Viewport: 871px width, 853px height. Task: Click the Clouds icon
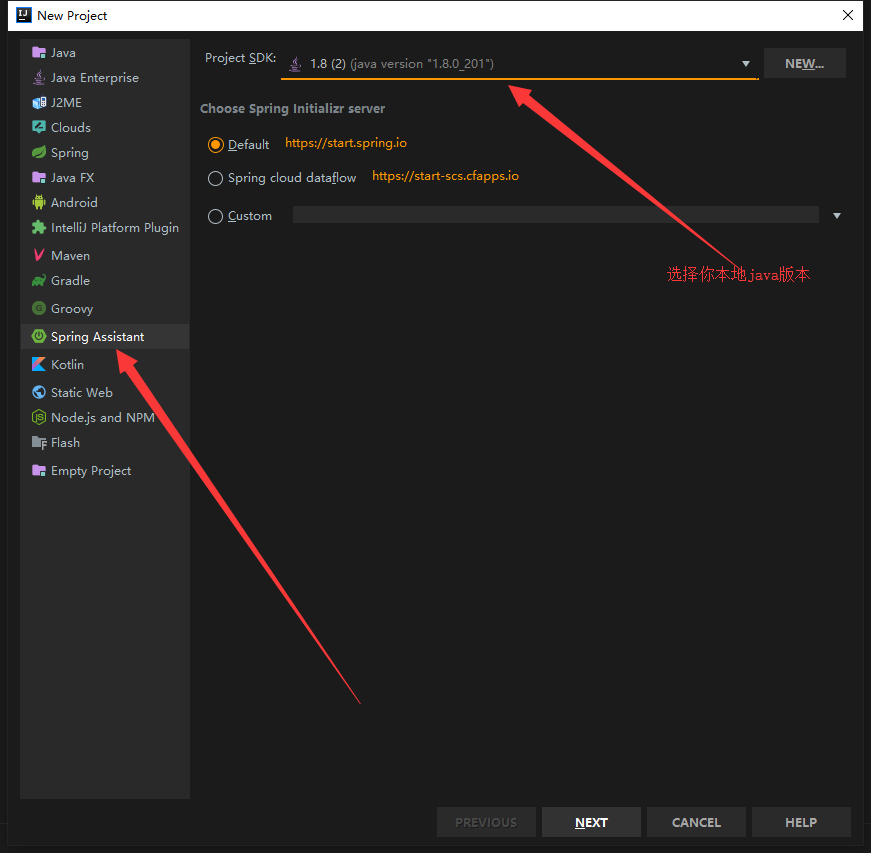(38, 127)
